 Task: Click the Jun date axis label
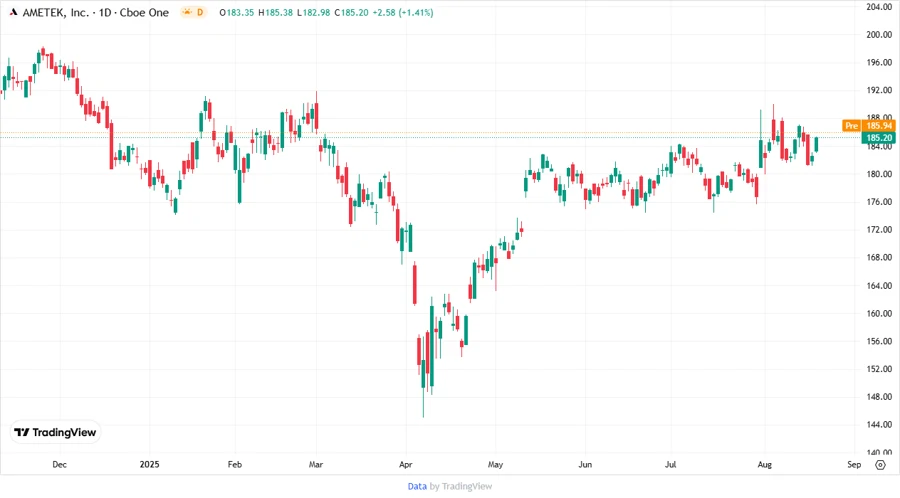pos(585,464)
